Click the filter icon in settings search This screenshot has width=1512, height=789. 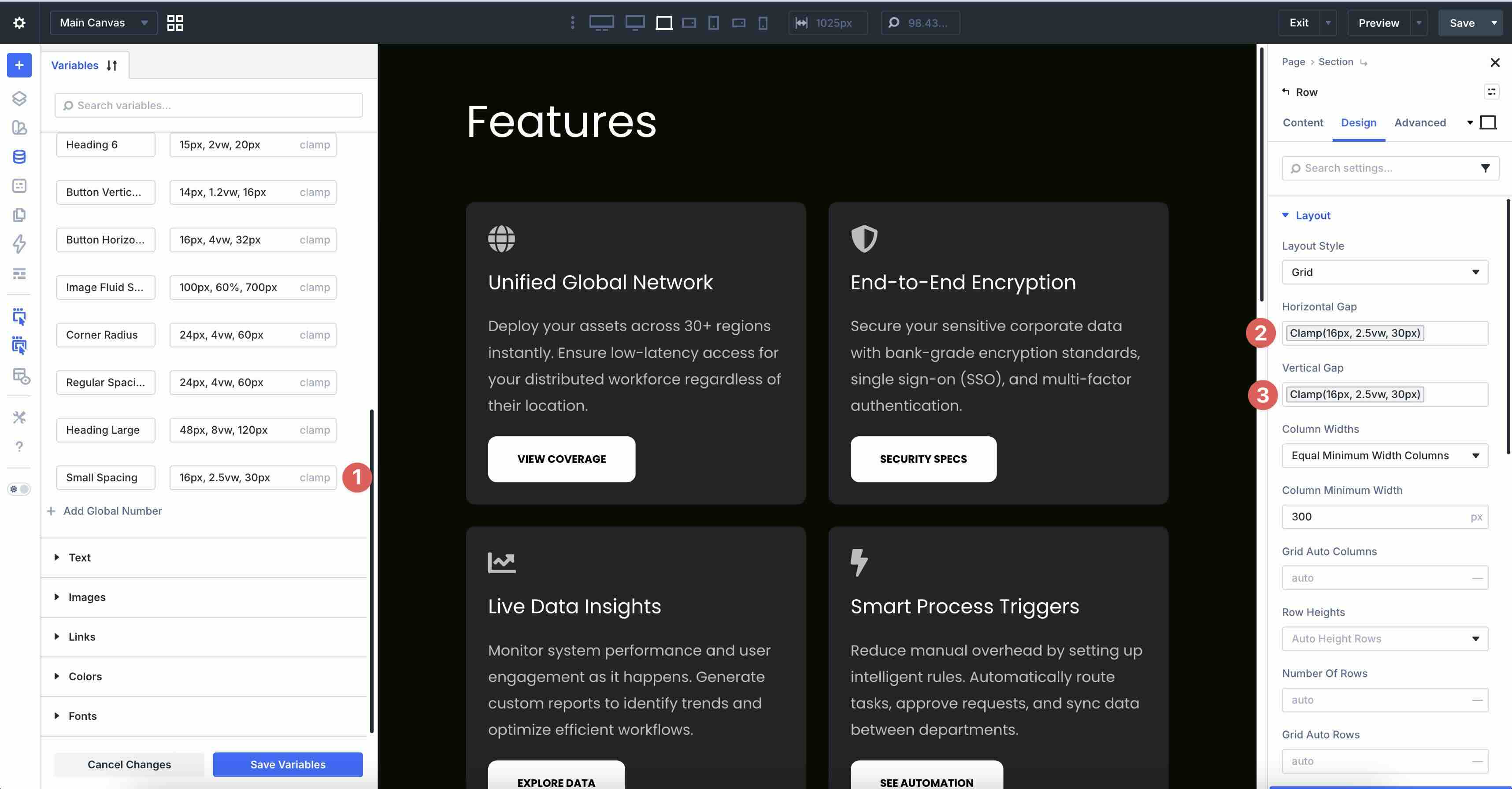pyautogui.click(x=1485, y=168)
